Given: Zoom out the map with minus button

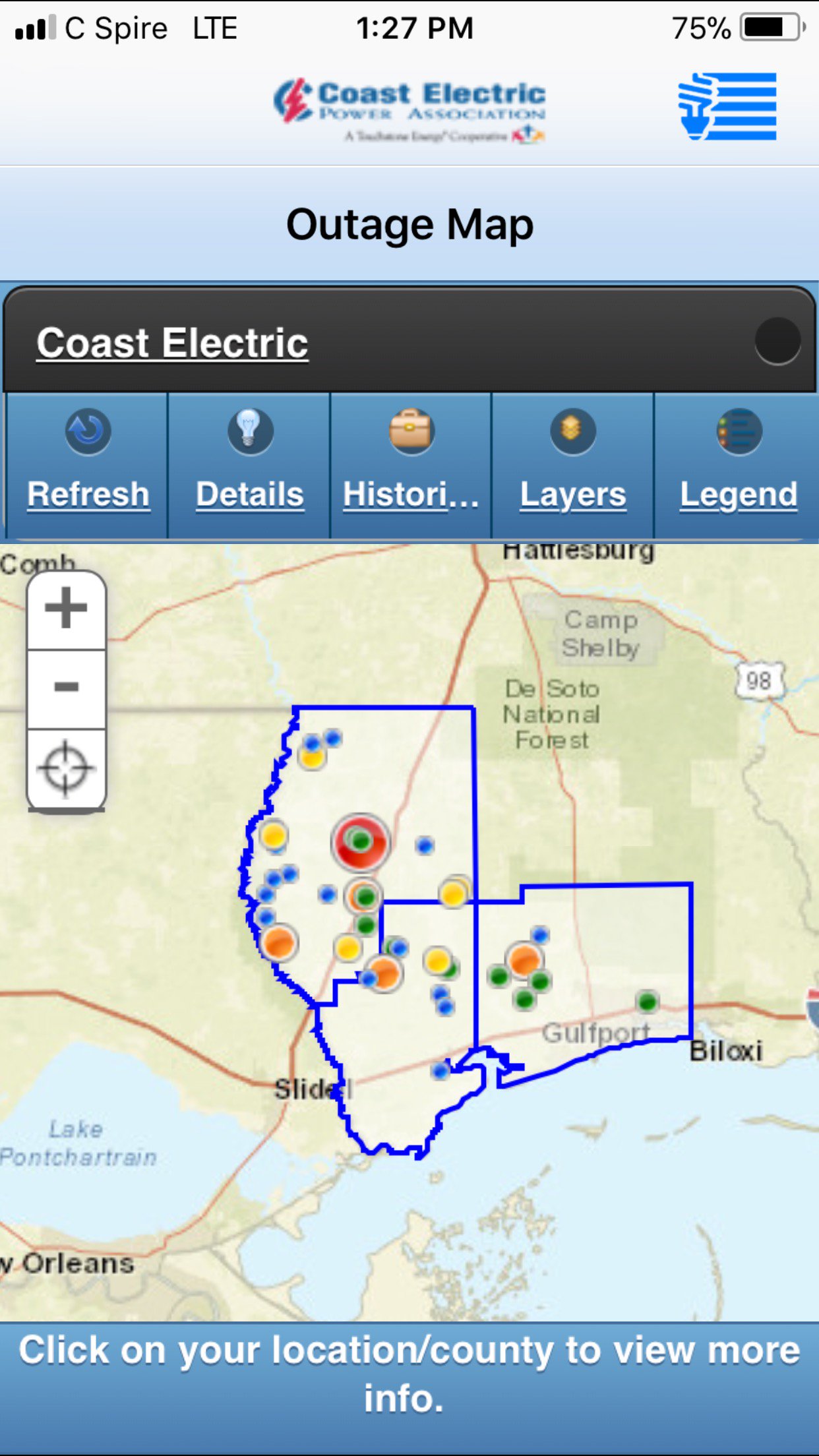Looking at the screenshot, I should click(x=66, y=688).
